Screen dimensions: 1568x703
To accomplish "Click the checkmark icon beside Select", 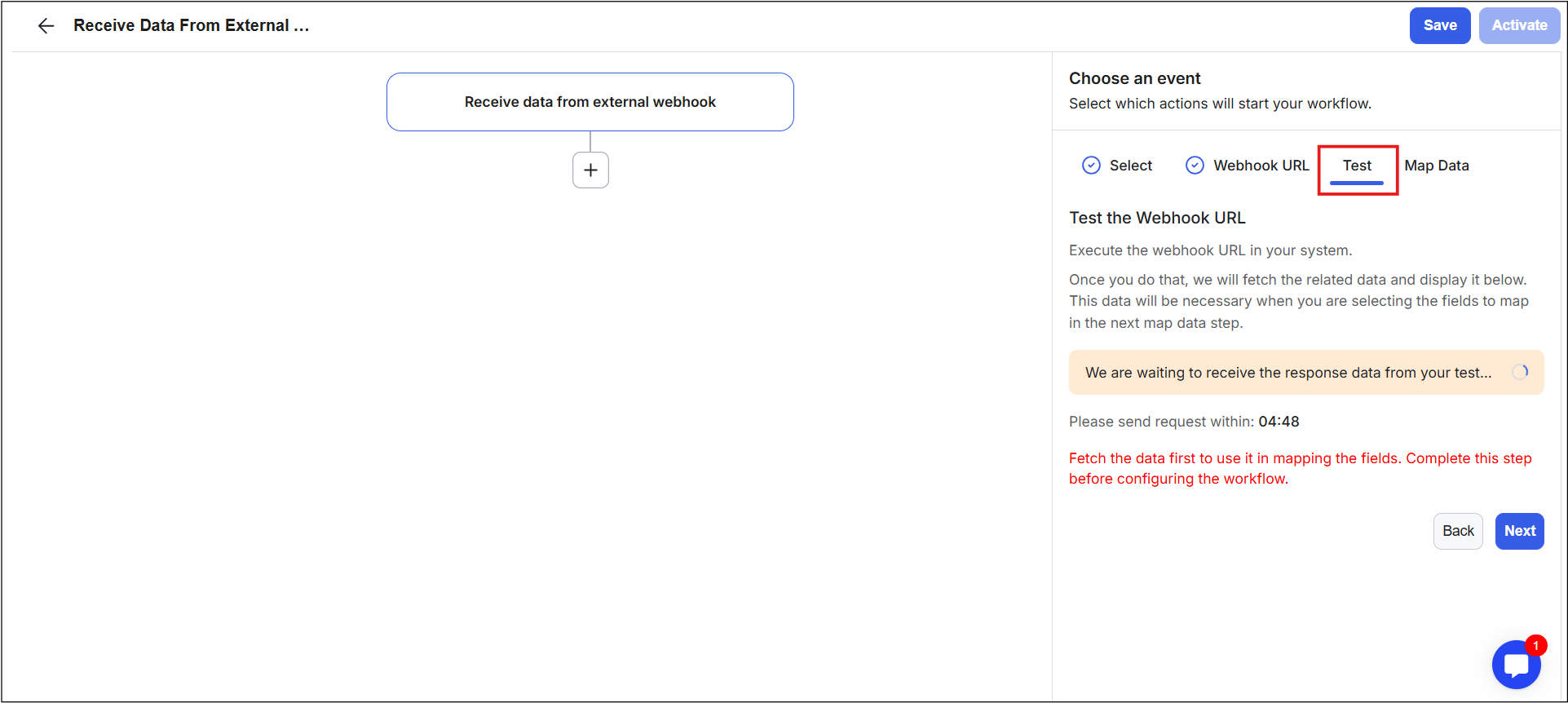I will (1091, 166).
